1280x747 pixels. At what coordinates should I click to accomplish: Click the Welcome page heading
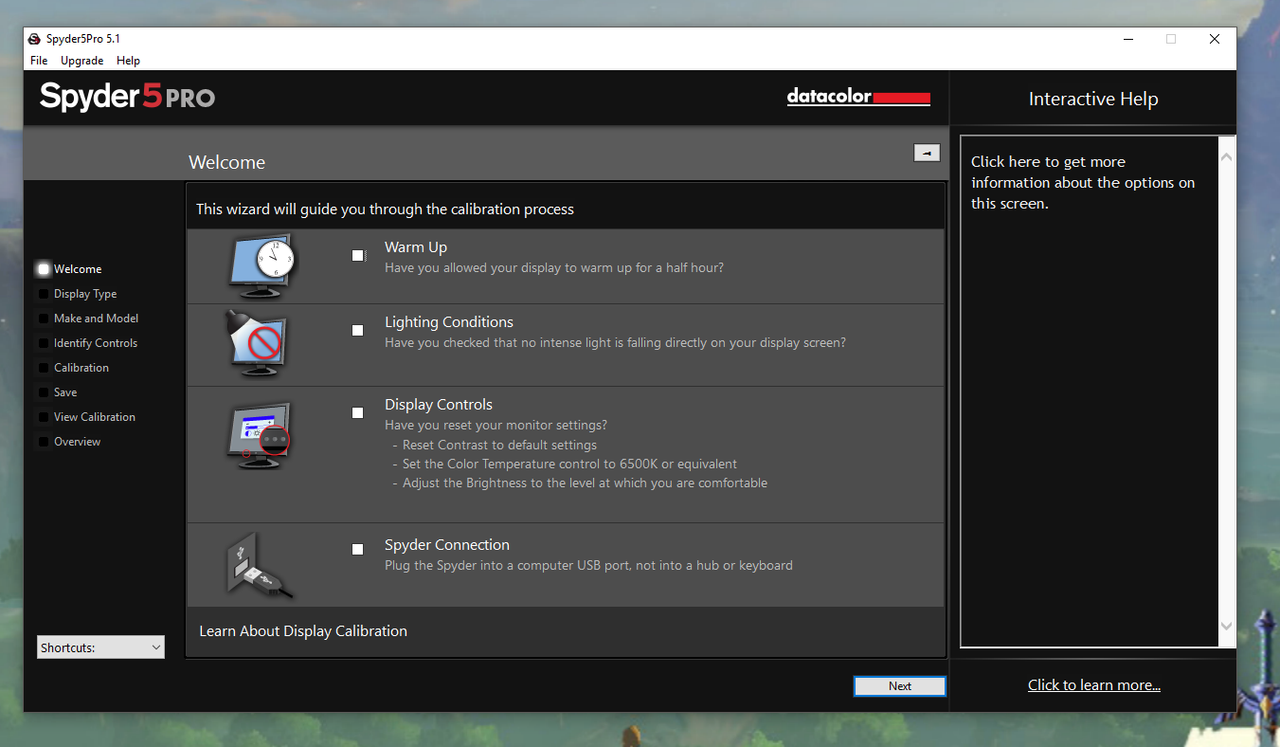tap(227, 162)
